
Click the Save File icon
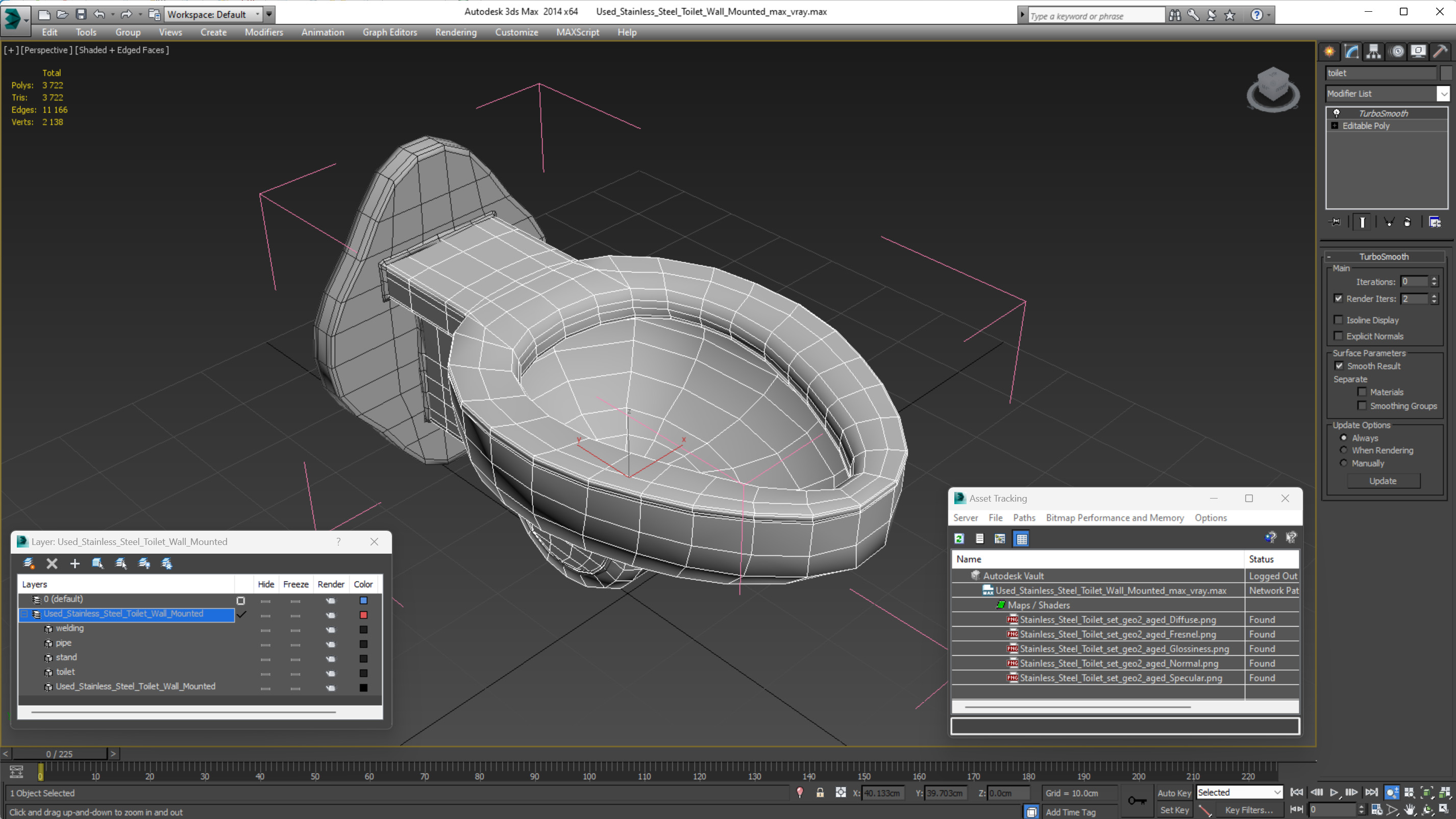(81, 14)
